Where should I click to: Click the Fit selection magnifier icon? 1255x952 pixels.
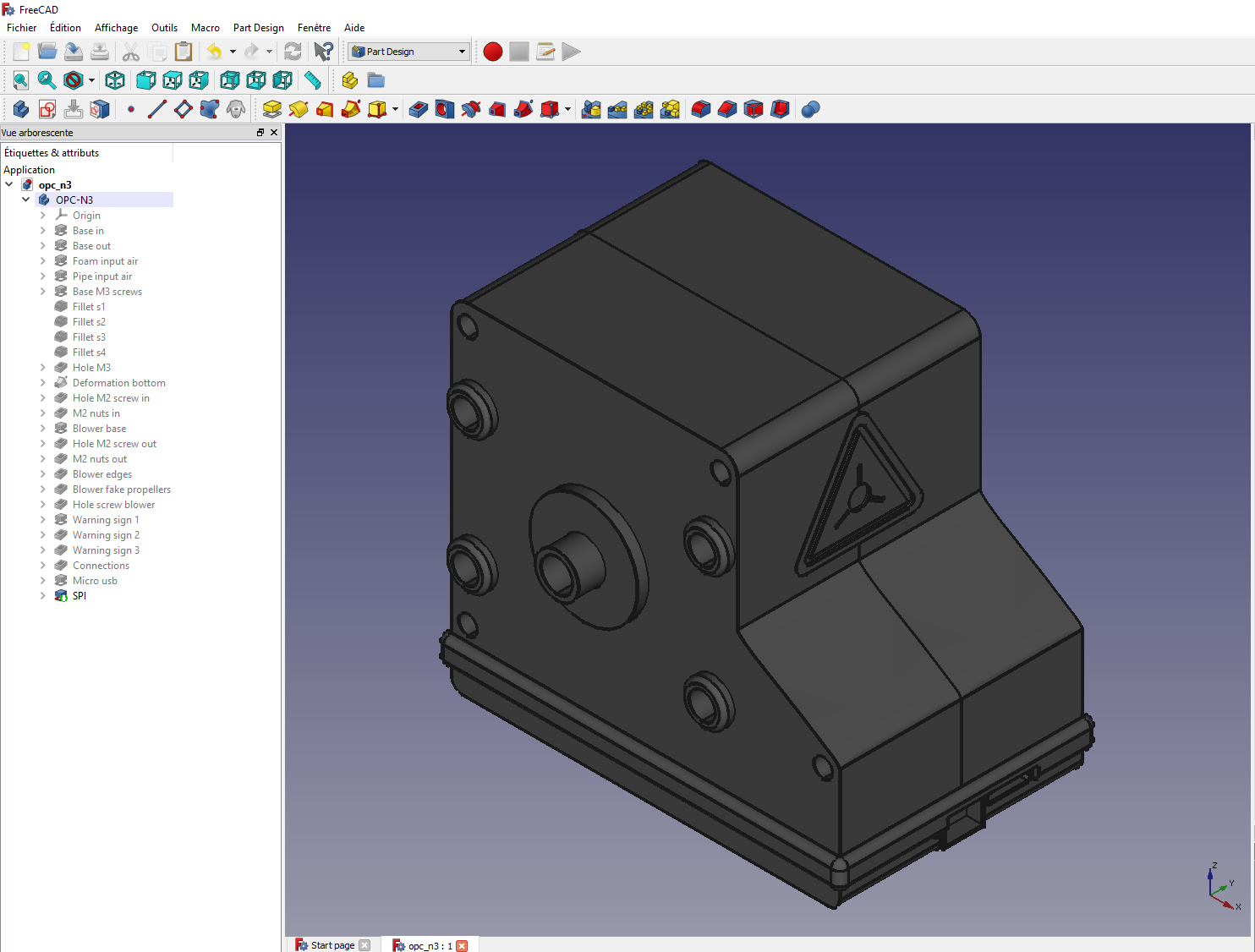(x=47, y=80)
